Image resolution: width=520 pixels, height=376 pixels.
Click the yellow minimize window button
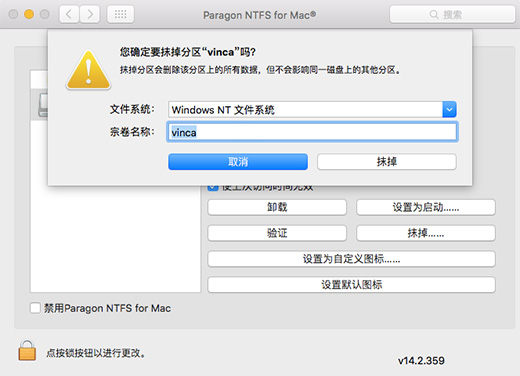point(29,14)
